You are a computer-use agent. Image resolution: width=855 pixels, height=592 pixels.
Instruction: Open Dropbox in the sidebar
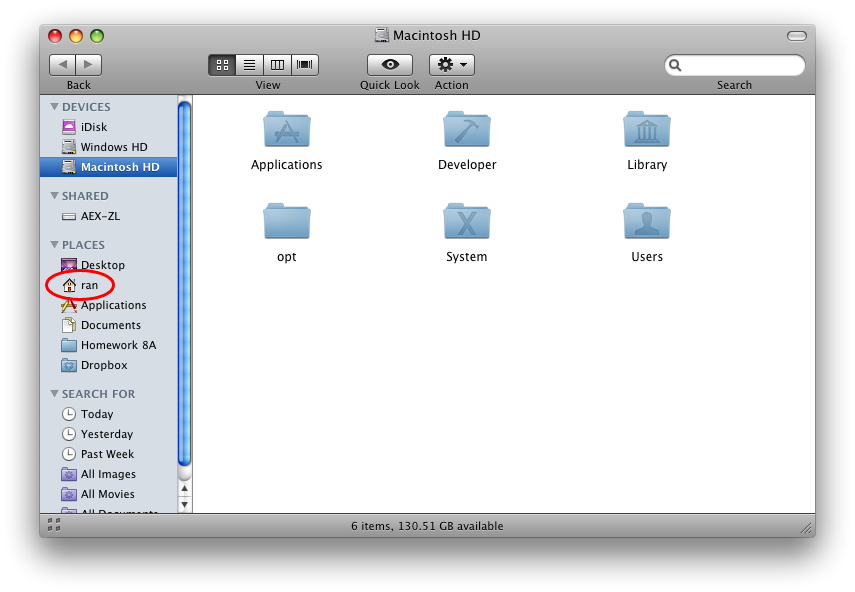tap(109, 365)
